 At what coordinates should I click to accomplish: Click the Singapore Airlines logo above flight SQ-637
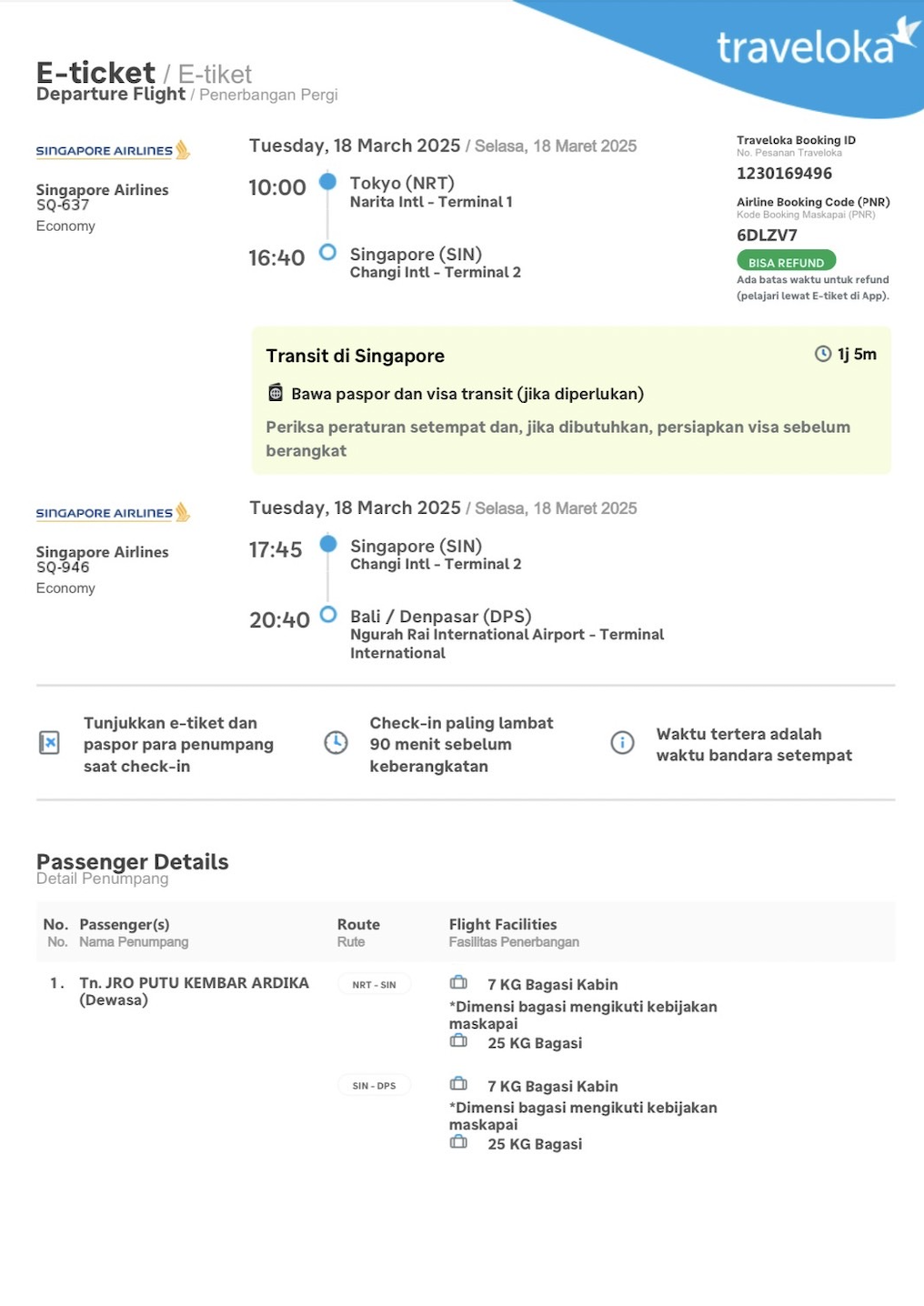point(113,150)
